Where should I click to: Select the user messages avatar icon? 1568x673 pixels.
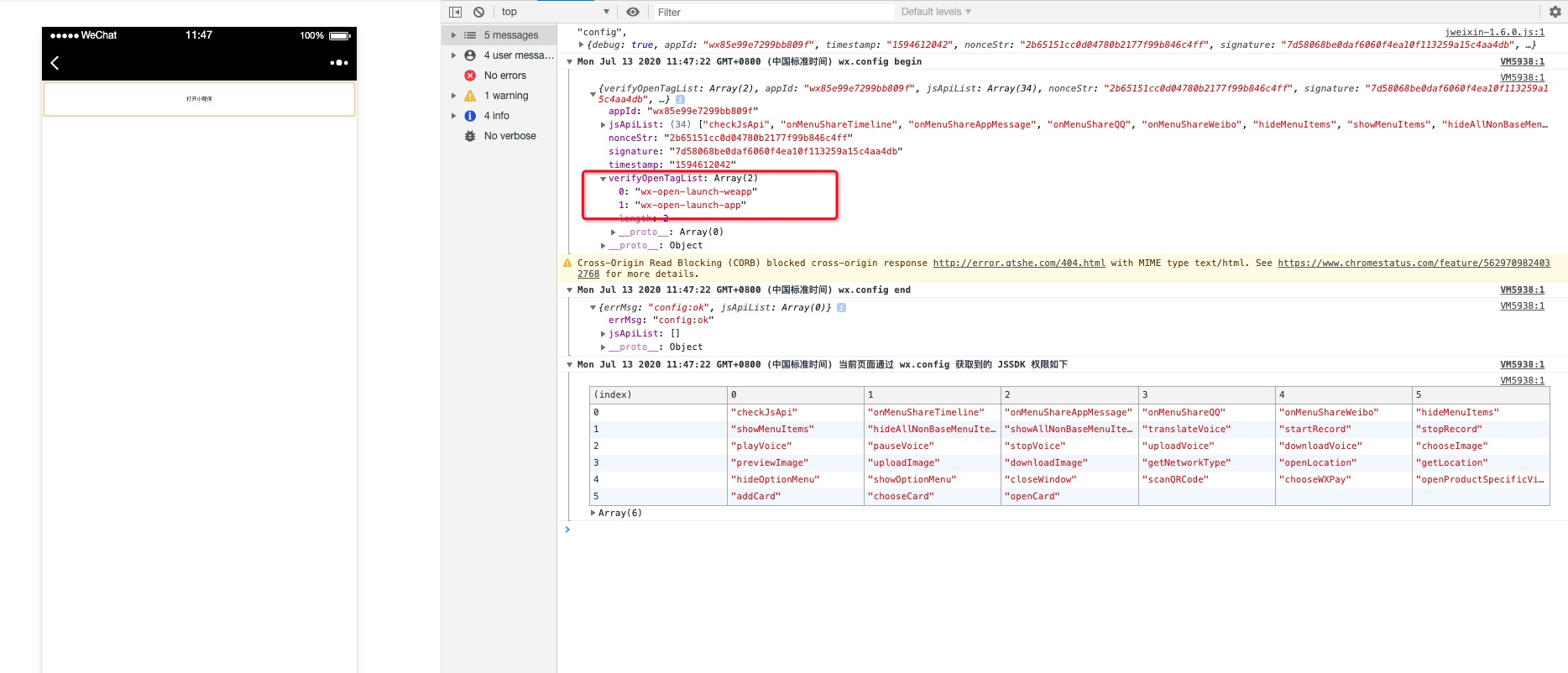coord(470,55)
